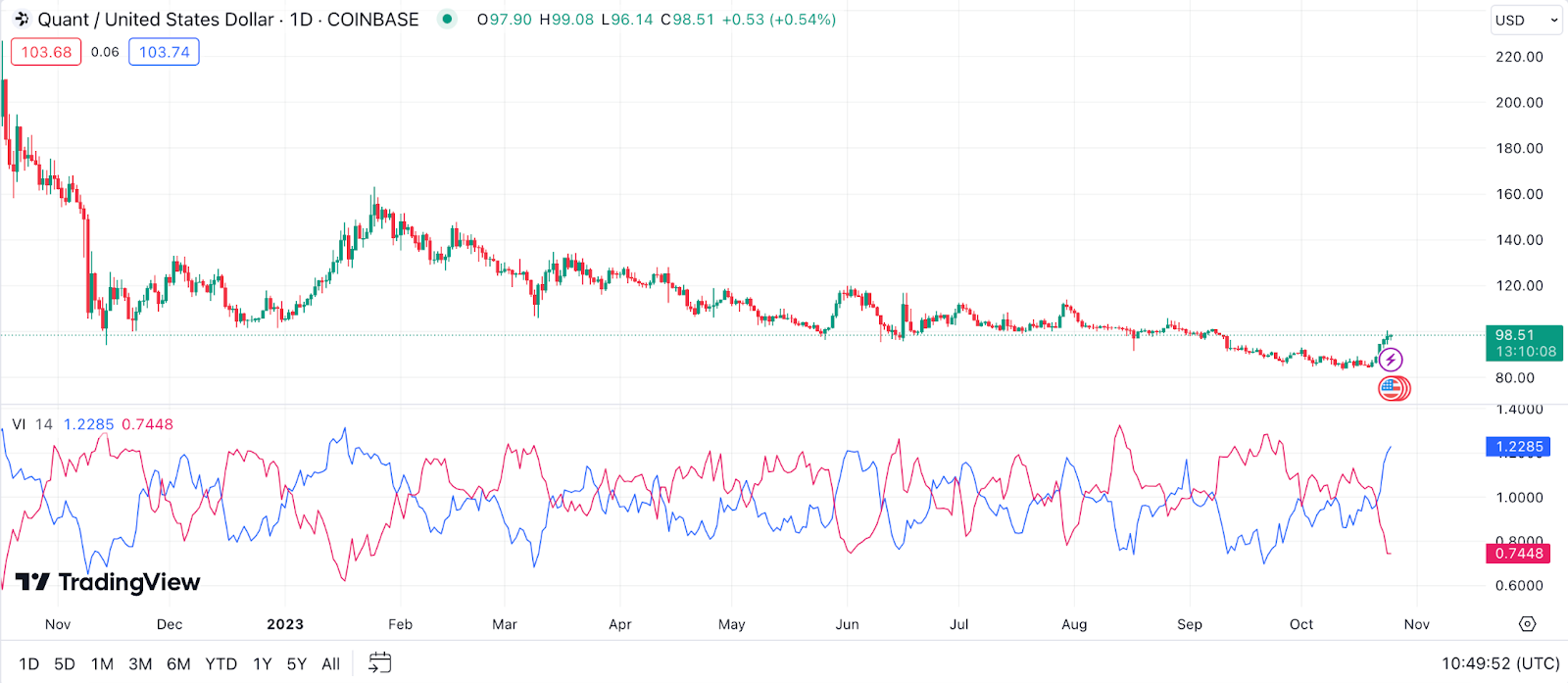The image size is (1568, 683).
Task: Click the blue 1.2285 VI value label
Action: (x=1519, y=447)
